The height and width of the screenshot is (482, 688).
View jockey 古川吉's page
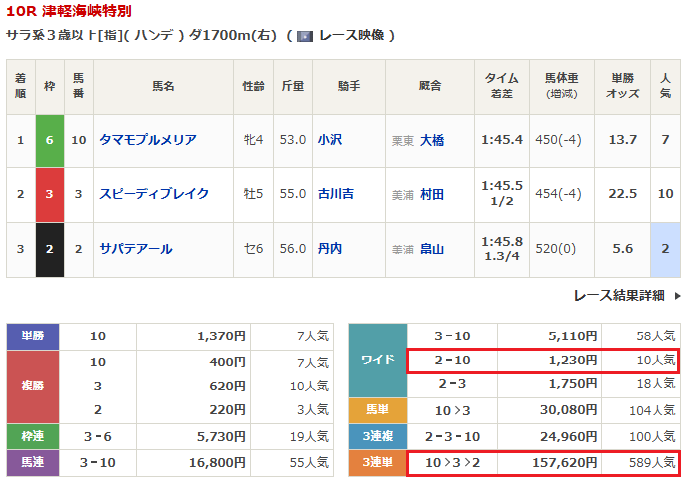335,194
